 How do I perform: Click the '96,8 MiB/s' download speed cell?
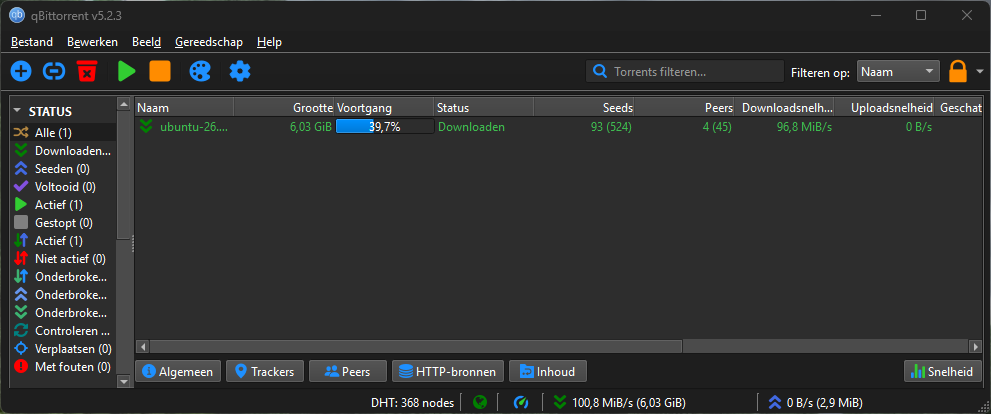point(804,127)
